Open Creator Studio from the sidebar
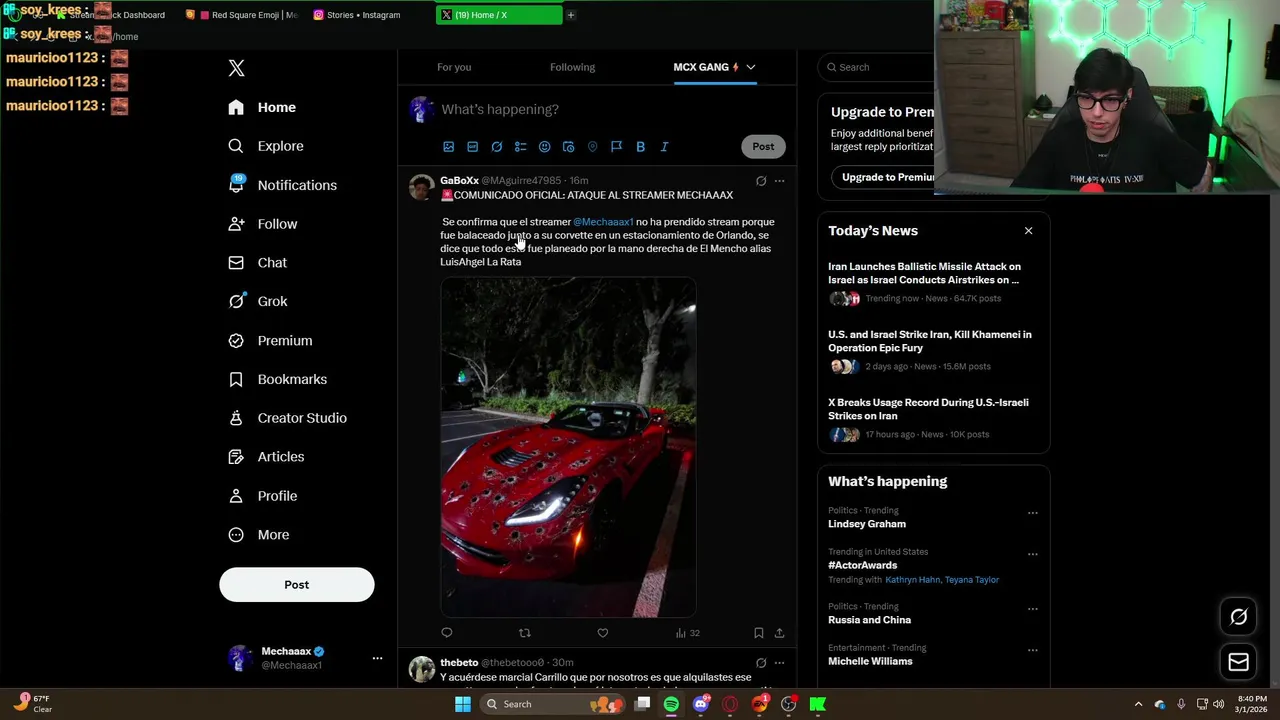 (287, 418)
